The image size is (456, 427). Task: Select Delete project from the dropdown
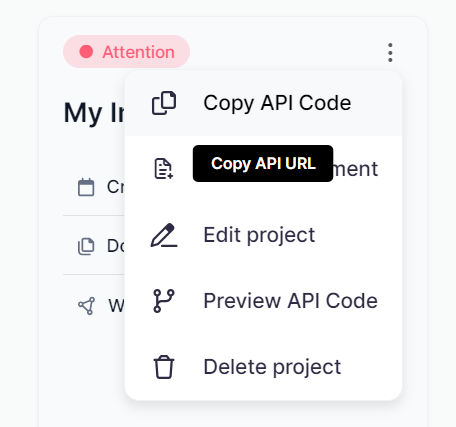[x=263, y=367]
